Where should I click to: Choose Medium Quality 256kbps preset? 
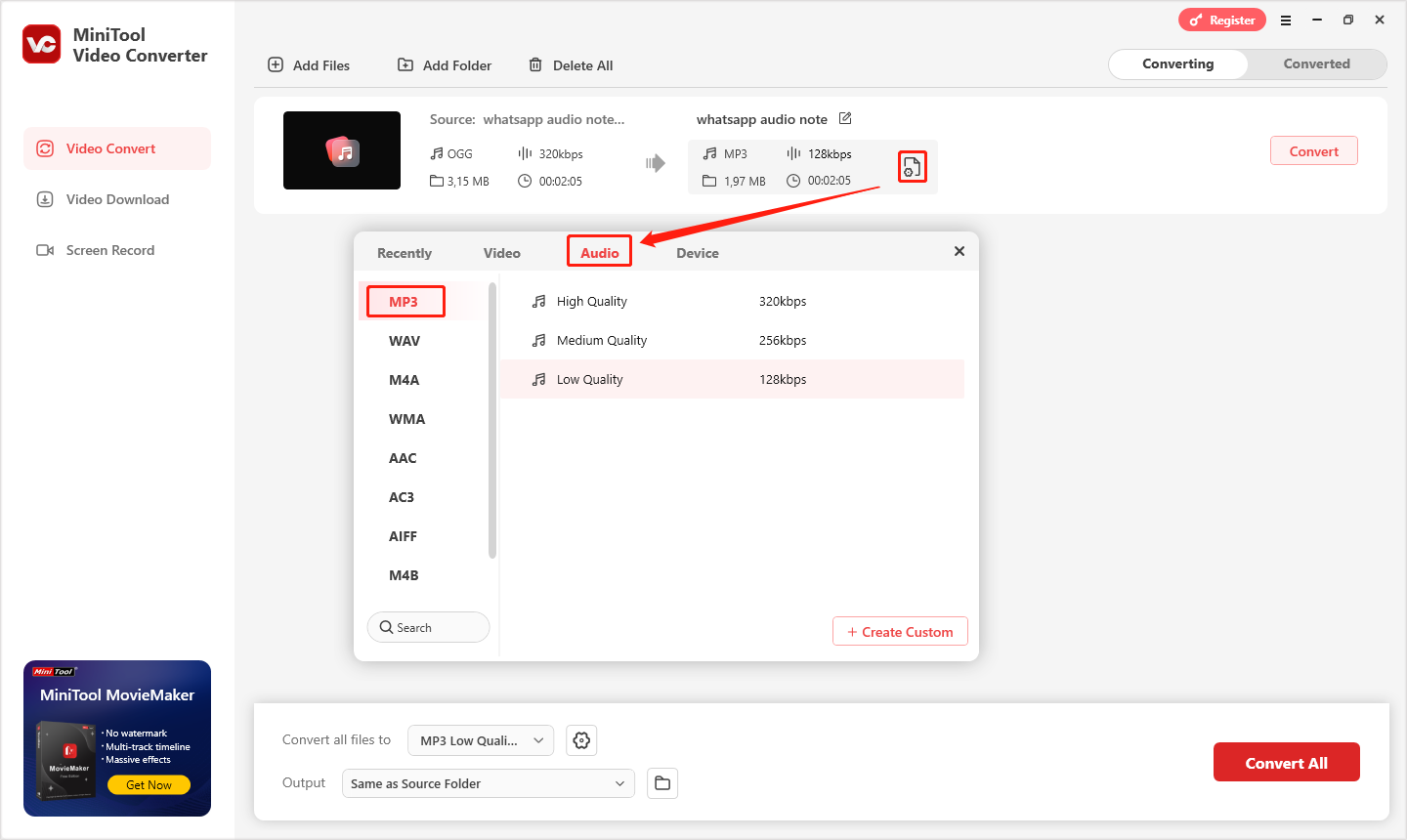pyautogui.click(x=732, y=341)
